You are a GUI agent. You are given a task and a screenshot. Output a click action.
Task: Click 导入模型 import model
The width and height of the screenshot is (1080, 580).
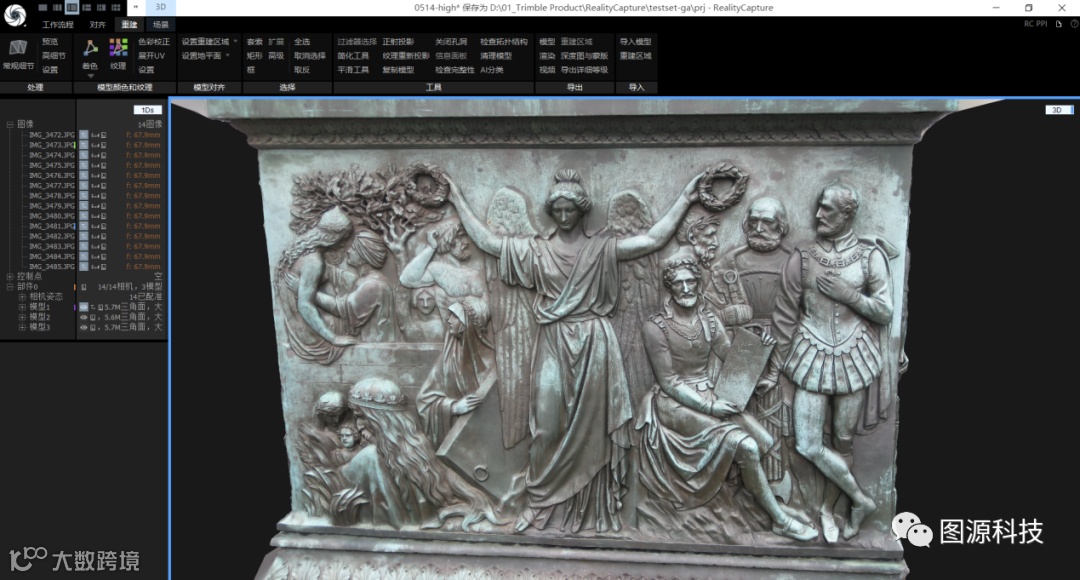coord(635,42)
